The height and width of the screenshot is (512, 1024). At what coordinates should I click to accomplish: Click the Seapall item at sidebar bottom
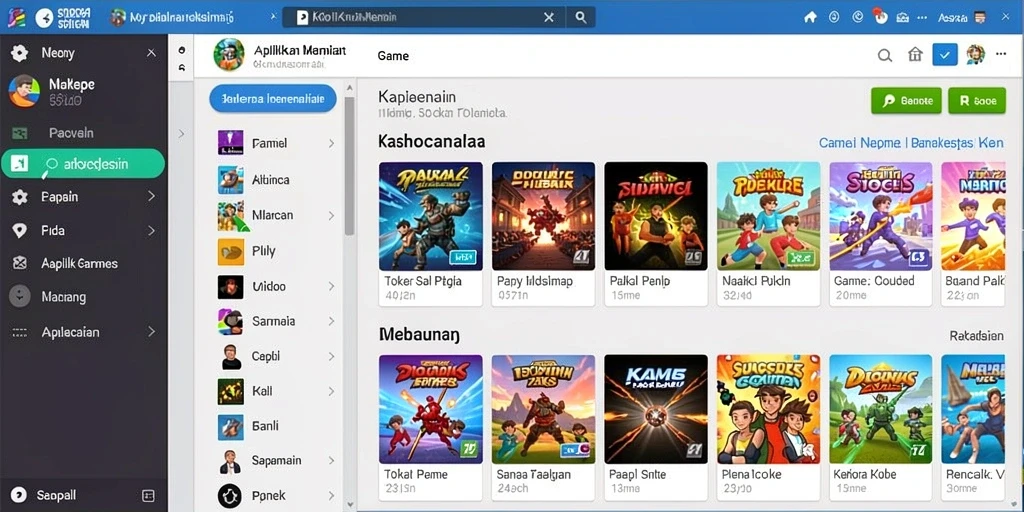57,495
